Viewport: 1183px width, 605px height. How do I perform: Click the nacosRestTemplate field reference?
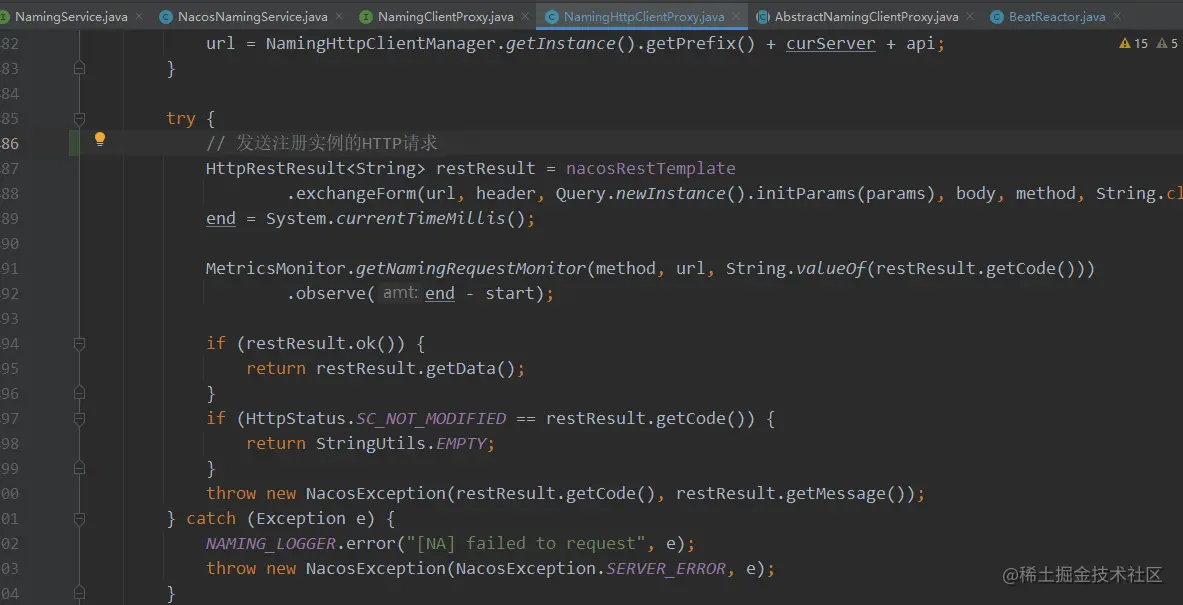(650, 168)
